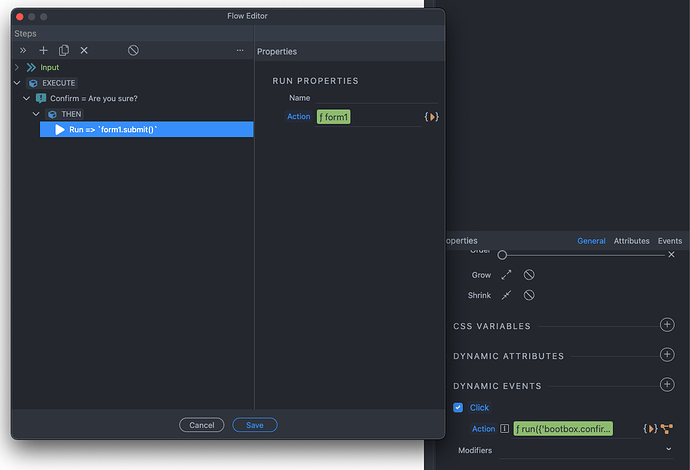The width and height of the screenshot is (690, 470).
Task: Expand the Input tree node
Action: 17,67
